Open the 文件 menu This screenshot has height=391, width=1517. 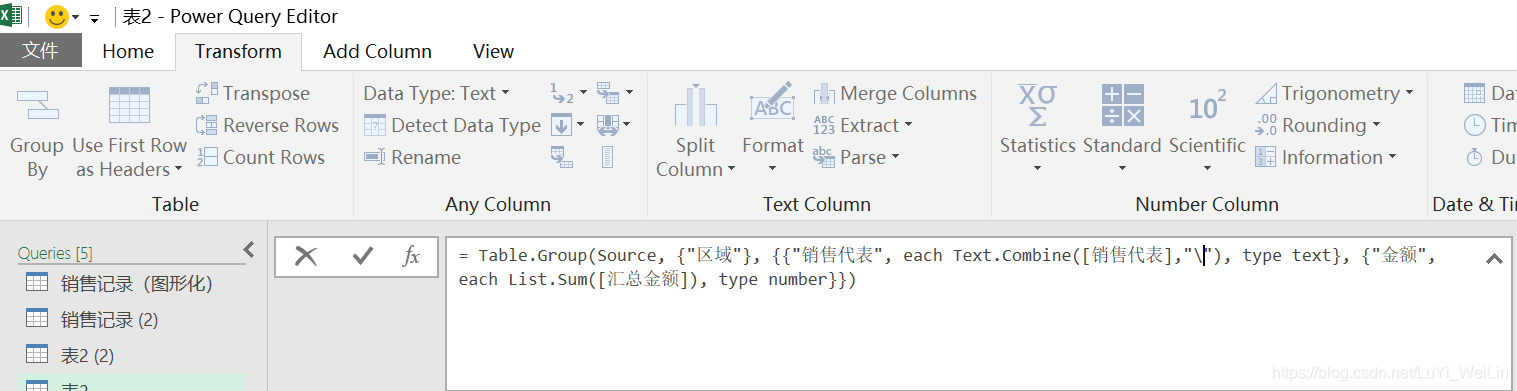[x=40, y=50]
